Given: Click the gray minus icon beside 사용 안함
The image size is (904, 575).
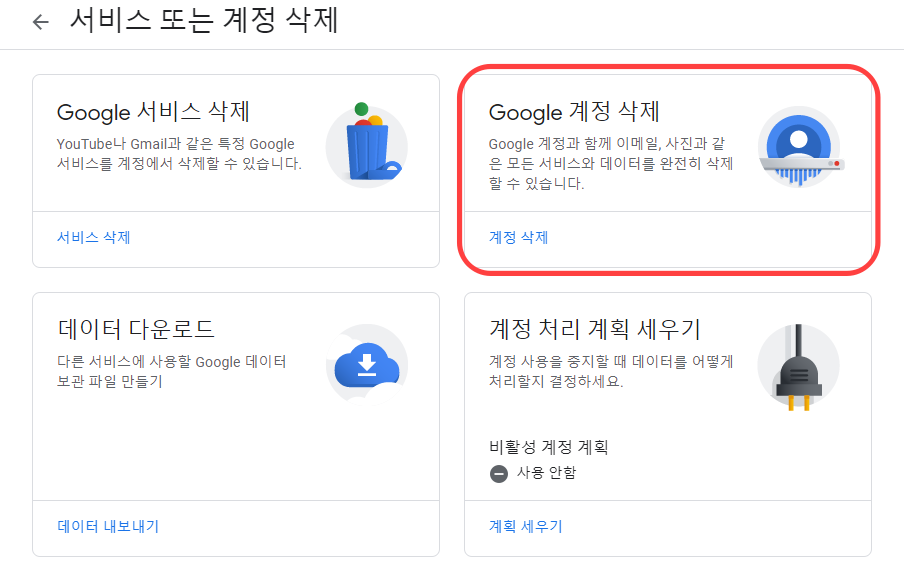Looking at the screenshot, I should pyautogui.click(x=499, y=473).
